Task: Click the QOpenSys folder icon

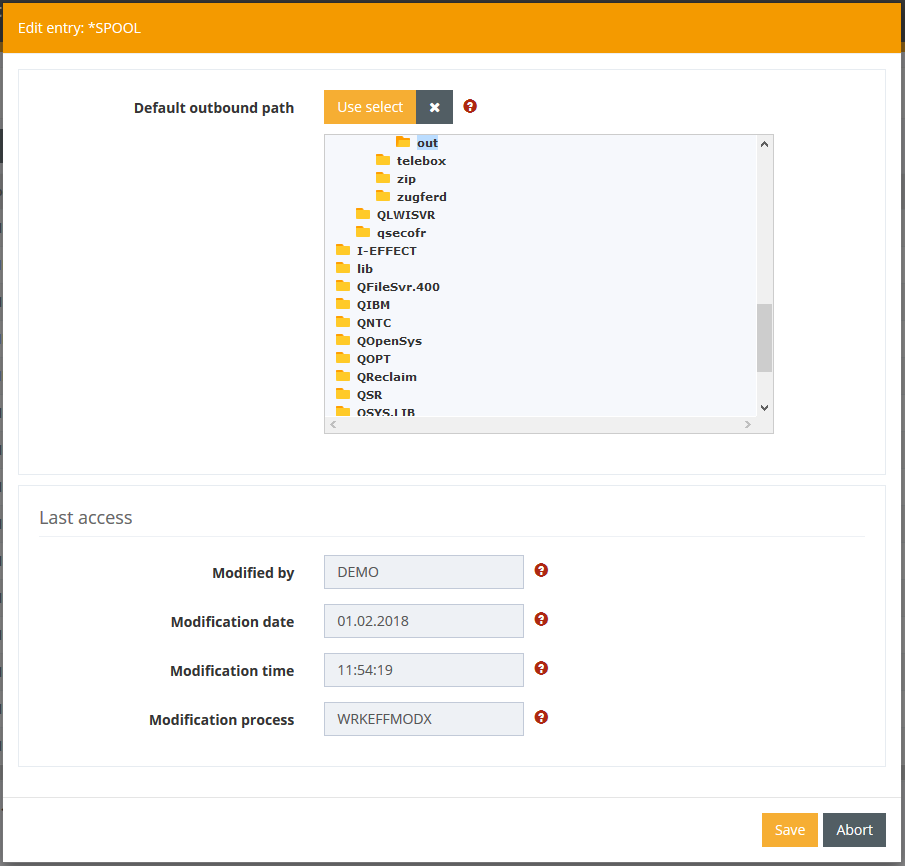Action: click(343, 340)
